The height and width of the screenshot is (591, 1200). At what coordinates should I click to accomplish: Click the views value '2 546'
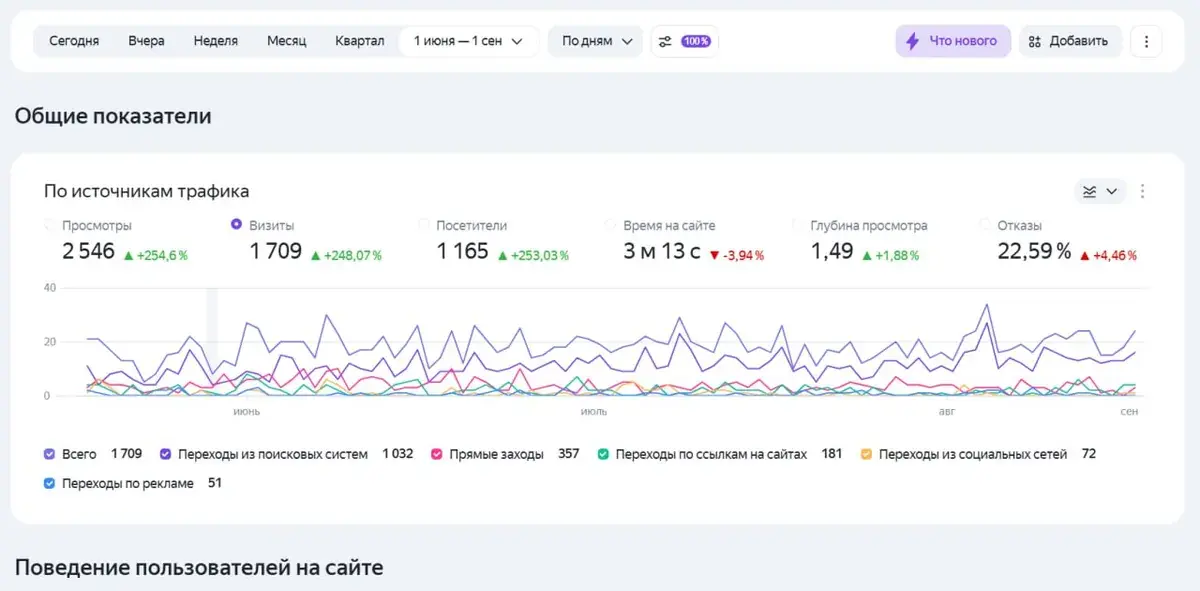88,251
